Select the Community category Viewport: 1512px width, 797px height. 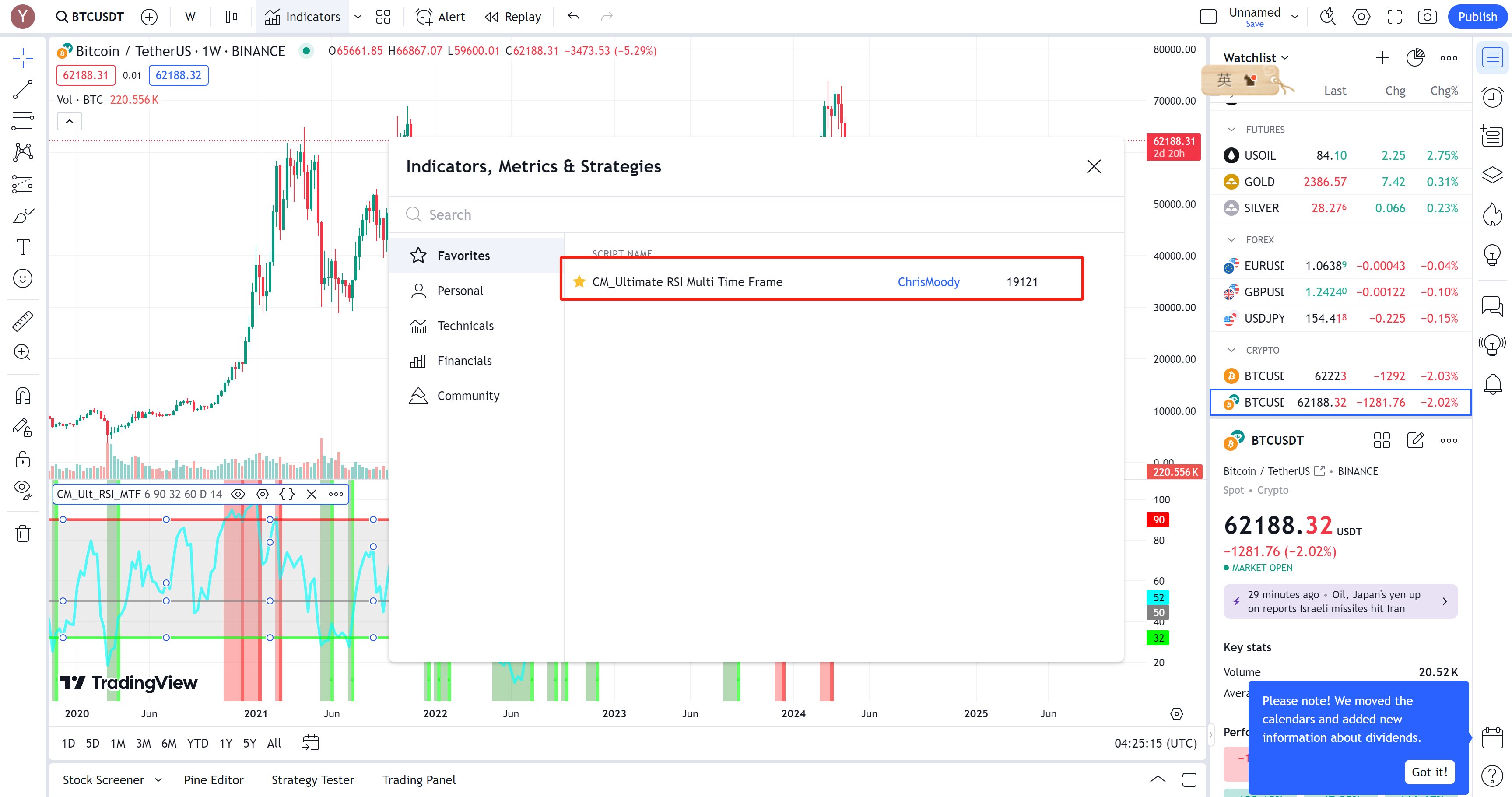(476, 396)
